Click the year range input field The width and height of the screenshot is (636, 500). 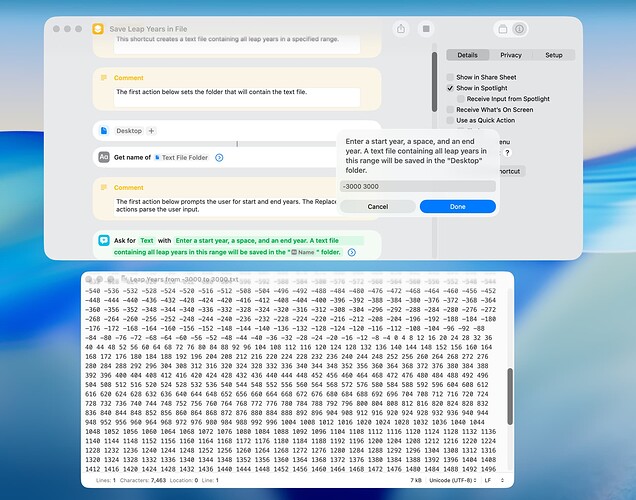pyautogui.click(x=417, y=187)
